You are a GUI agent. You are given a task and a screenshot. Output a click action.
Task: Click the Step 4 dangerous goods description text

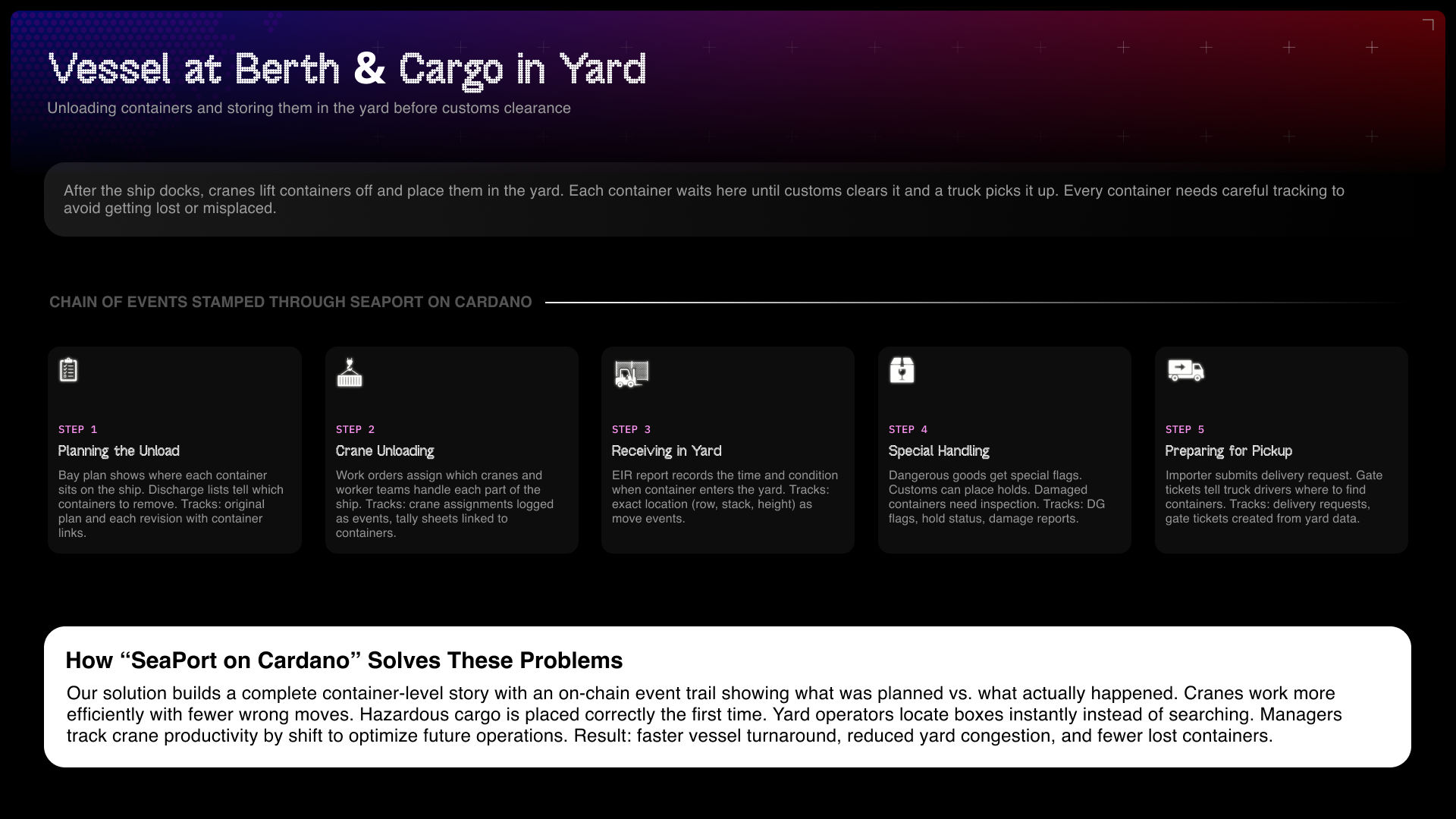[996, 497]
